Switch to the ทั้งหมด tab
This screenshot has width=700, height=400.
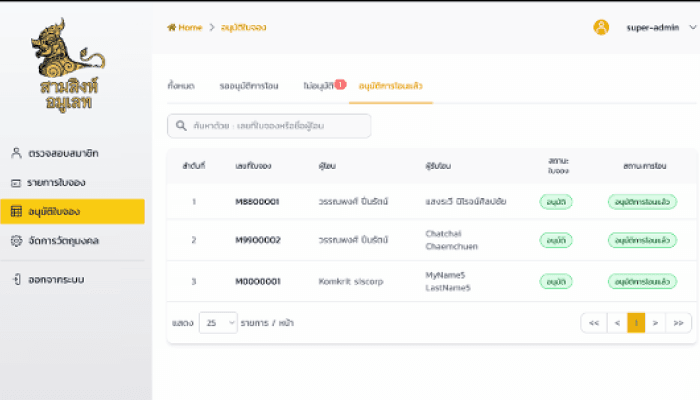point(180,86)
